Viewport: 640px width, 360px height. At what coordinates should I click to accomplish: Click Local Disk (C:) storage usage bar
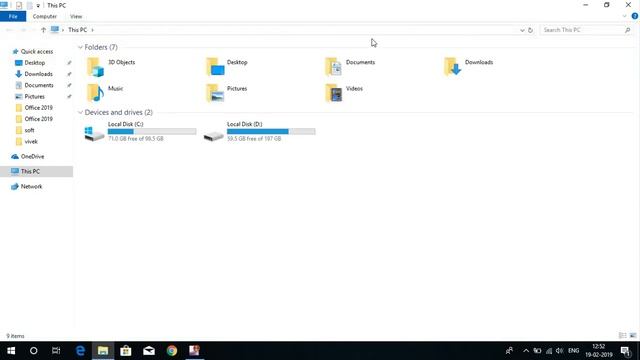point(152,131)
